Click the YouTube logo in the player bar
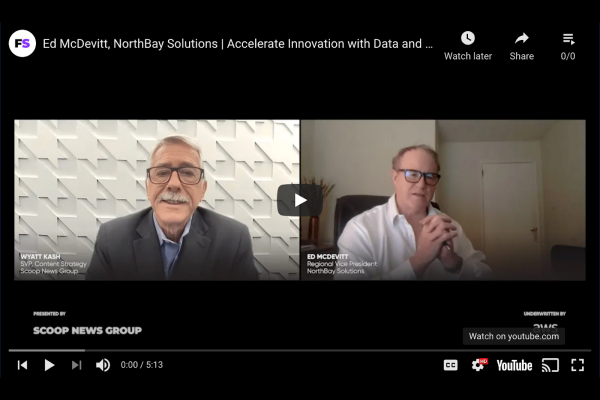The width and height of the screenshot is (600, 400). [514, 366]
